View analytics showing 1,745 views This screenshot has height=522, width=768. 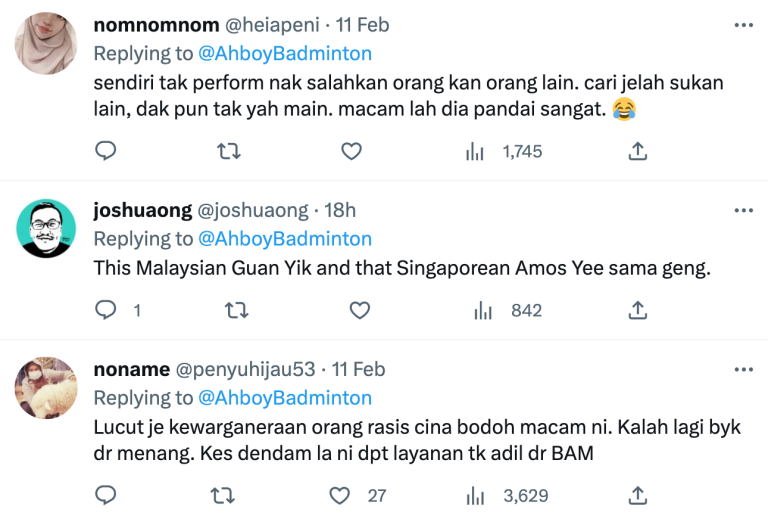point(504,151)
